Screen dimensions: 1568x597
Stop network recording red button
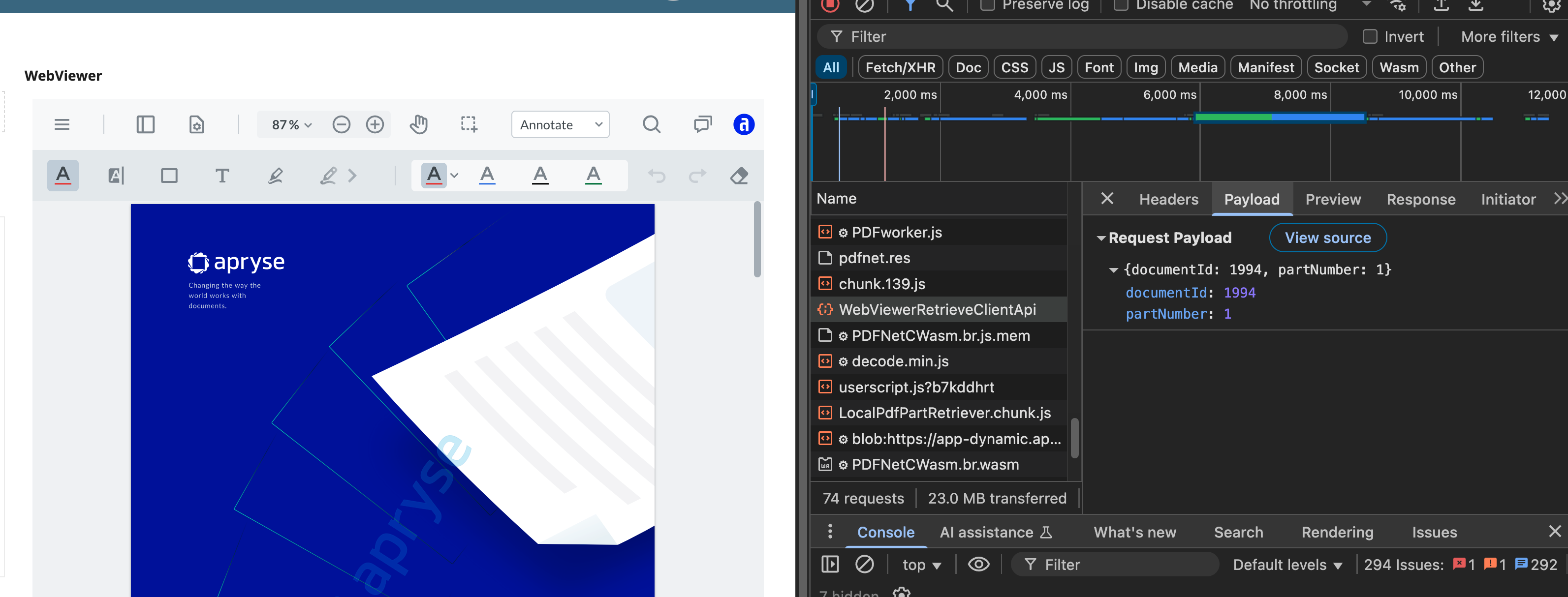[x=830, y=5]
